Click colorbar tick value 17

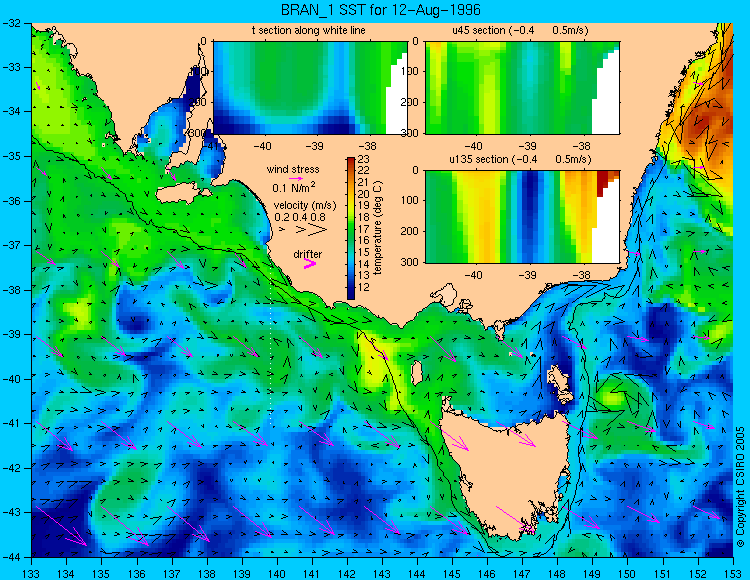[x=364, y=229]
